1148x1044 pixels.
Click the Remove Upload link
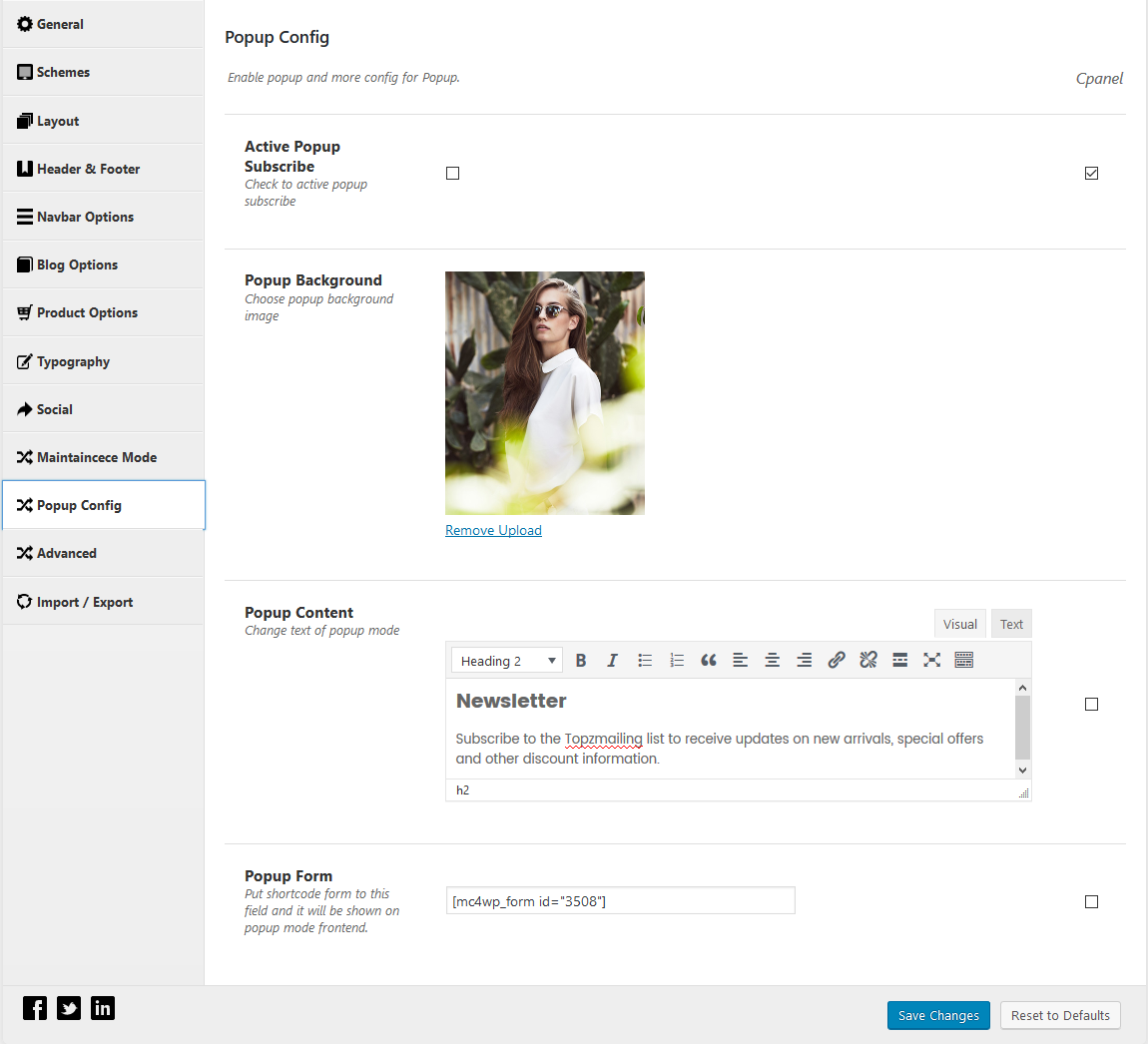493,530
